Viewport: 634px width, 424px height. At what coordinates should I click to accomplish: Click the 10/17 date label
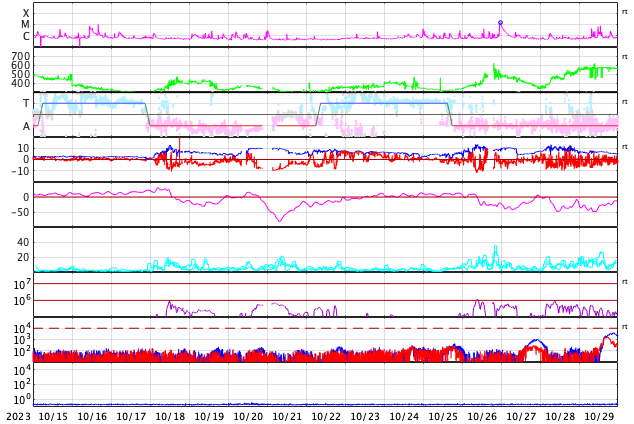(131, 417)
